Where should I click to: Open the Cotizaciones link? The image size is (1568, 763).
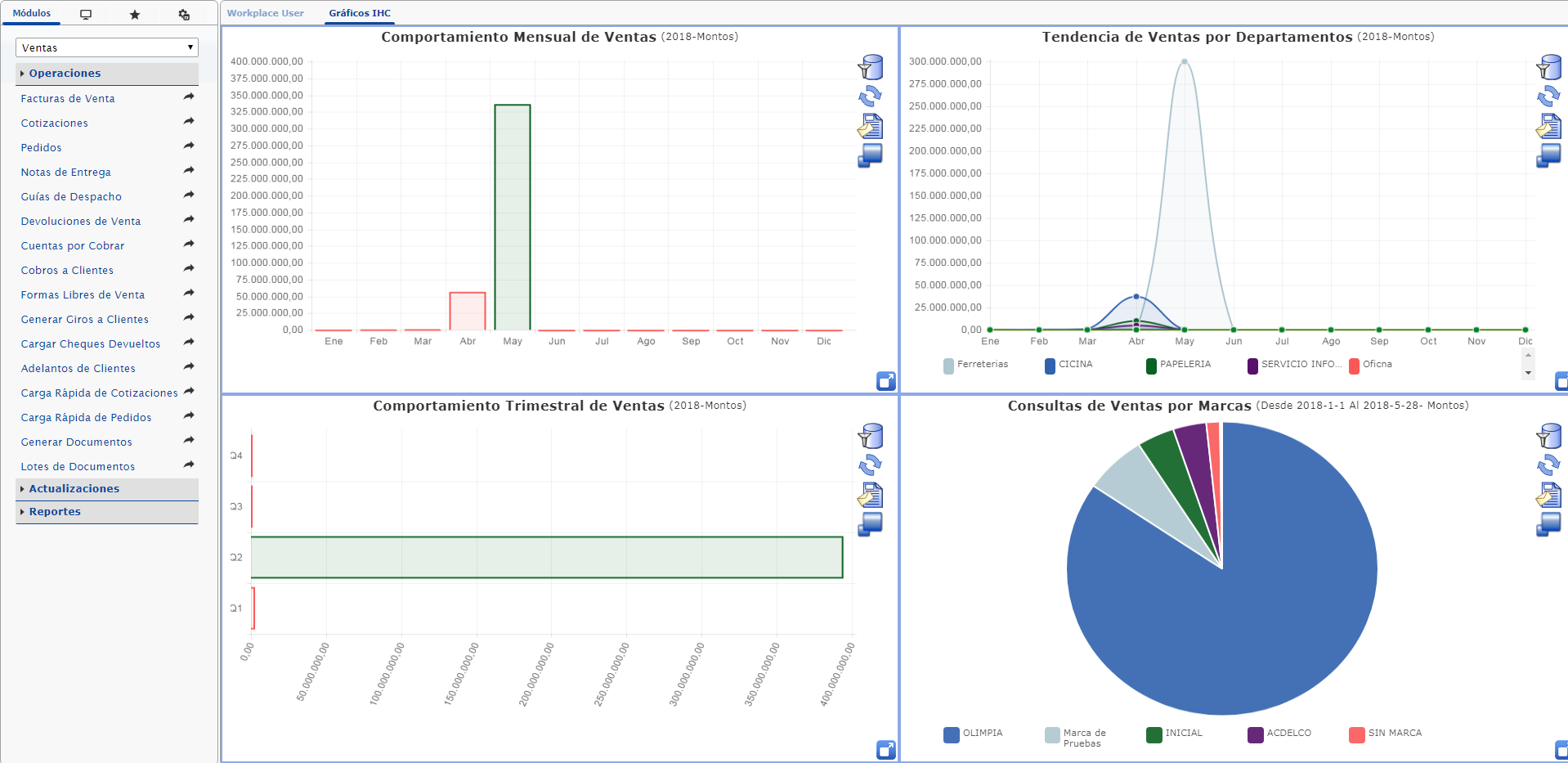point(55,123)
